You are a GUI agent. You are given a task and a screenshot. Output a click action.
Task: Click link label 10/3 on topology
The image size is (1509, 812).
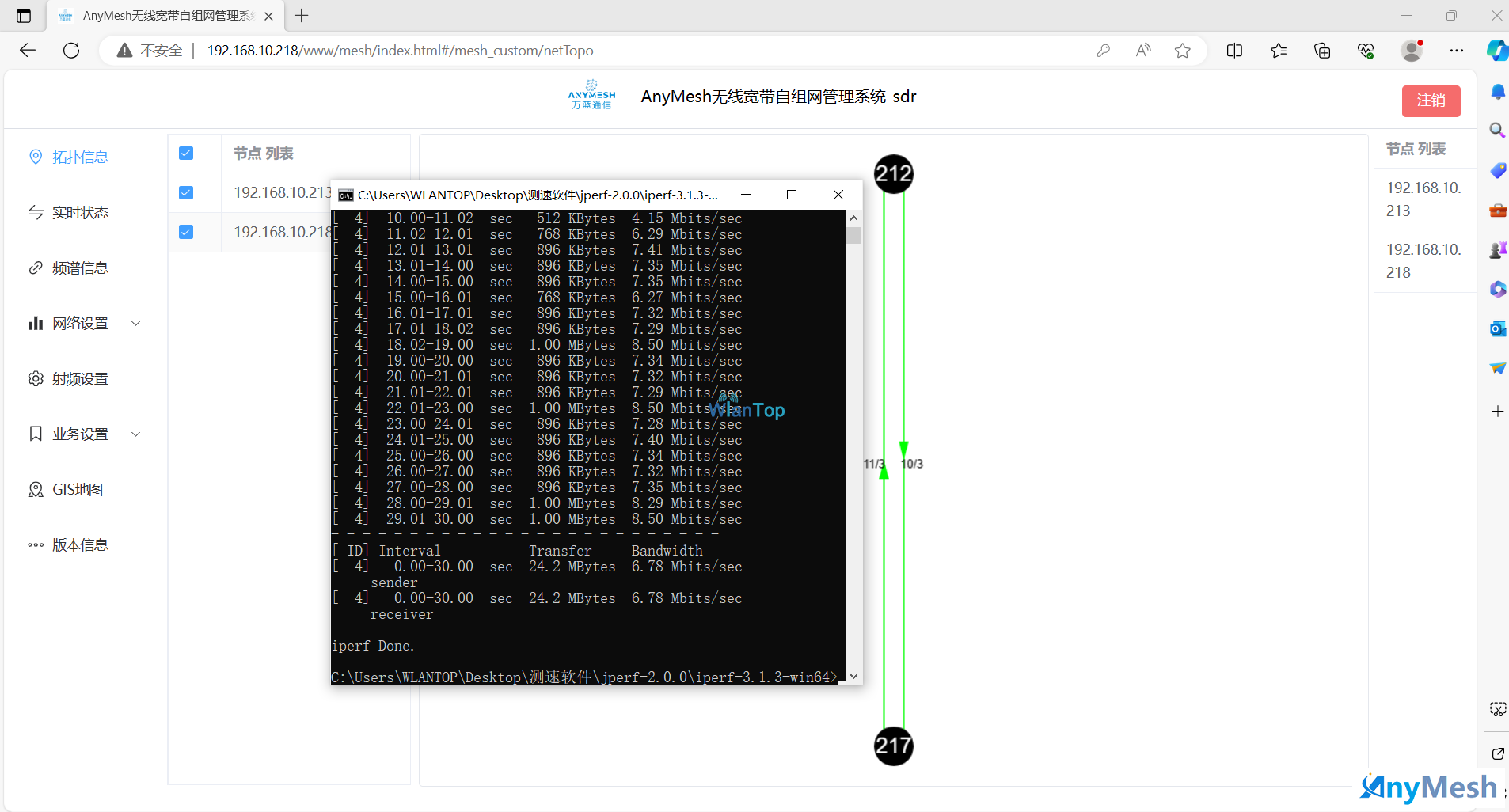click(x=912, y=464)
